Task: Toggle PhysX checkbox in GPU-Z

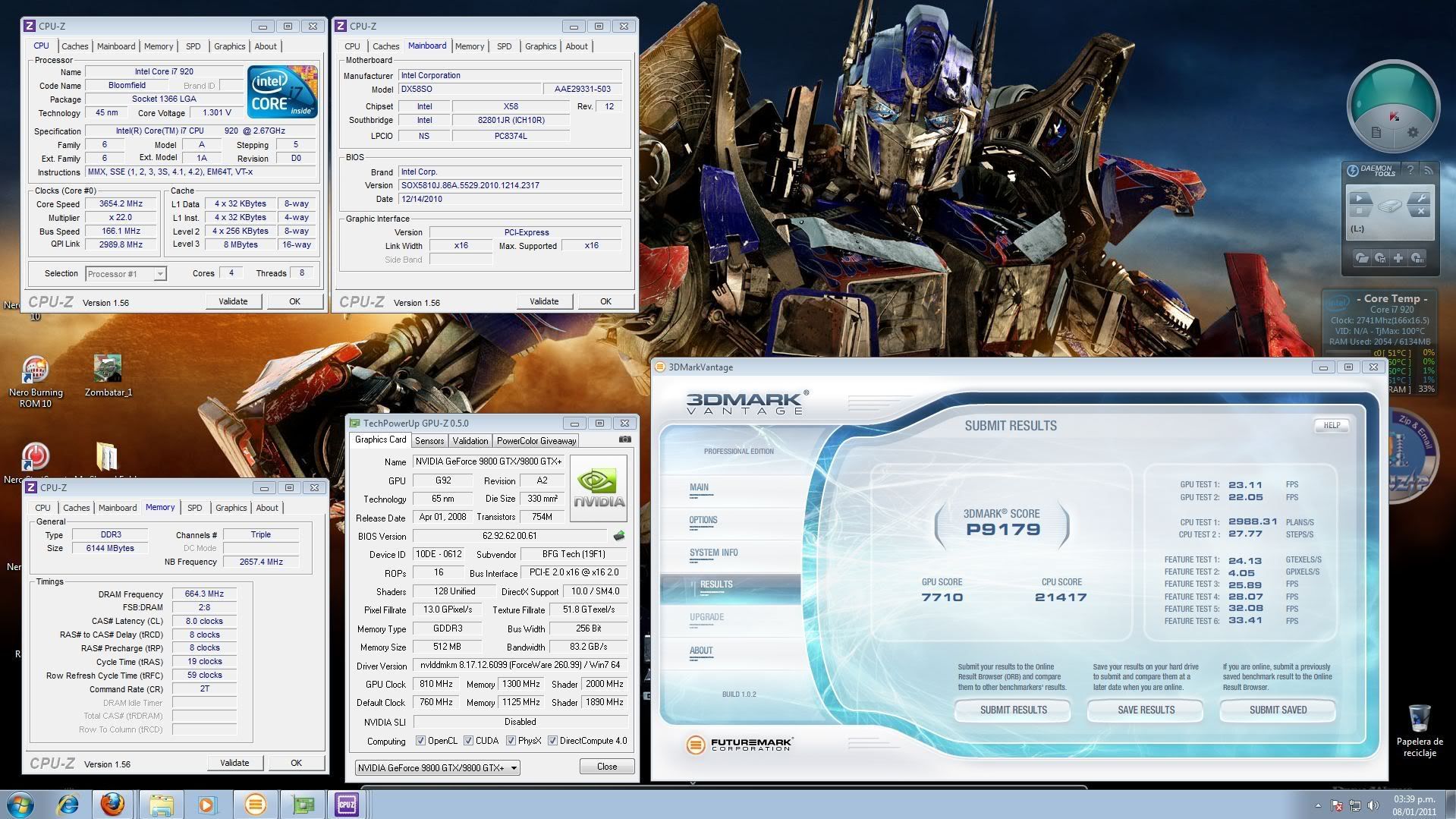Action: coord(511,741)
